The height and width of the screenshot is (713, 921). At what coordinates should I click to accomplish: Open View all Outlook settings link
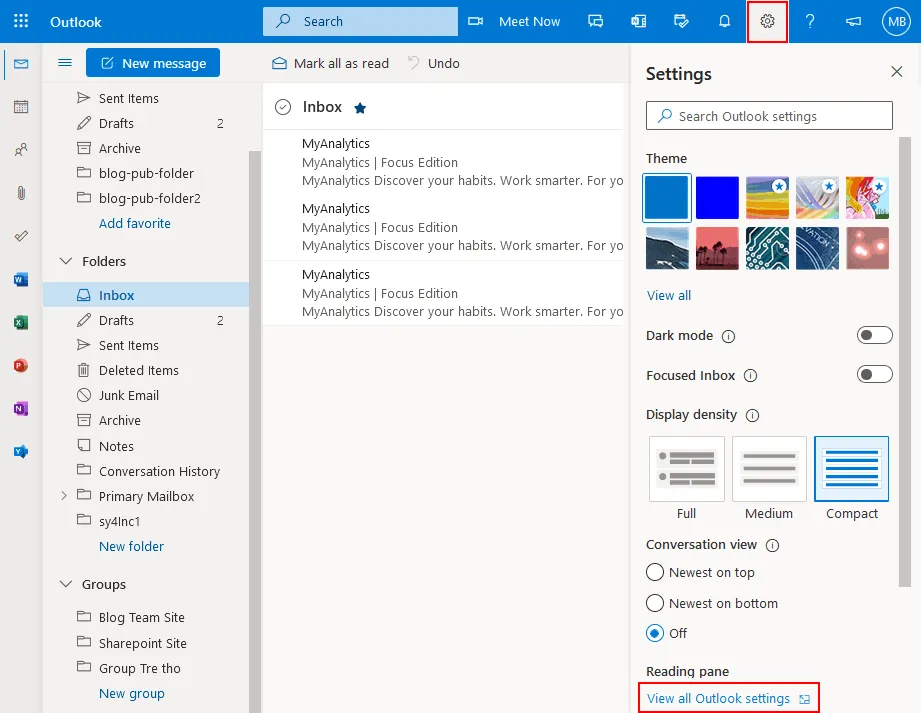pyautogui.click(x=718, y=698)
